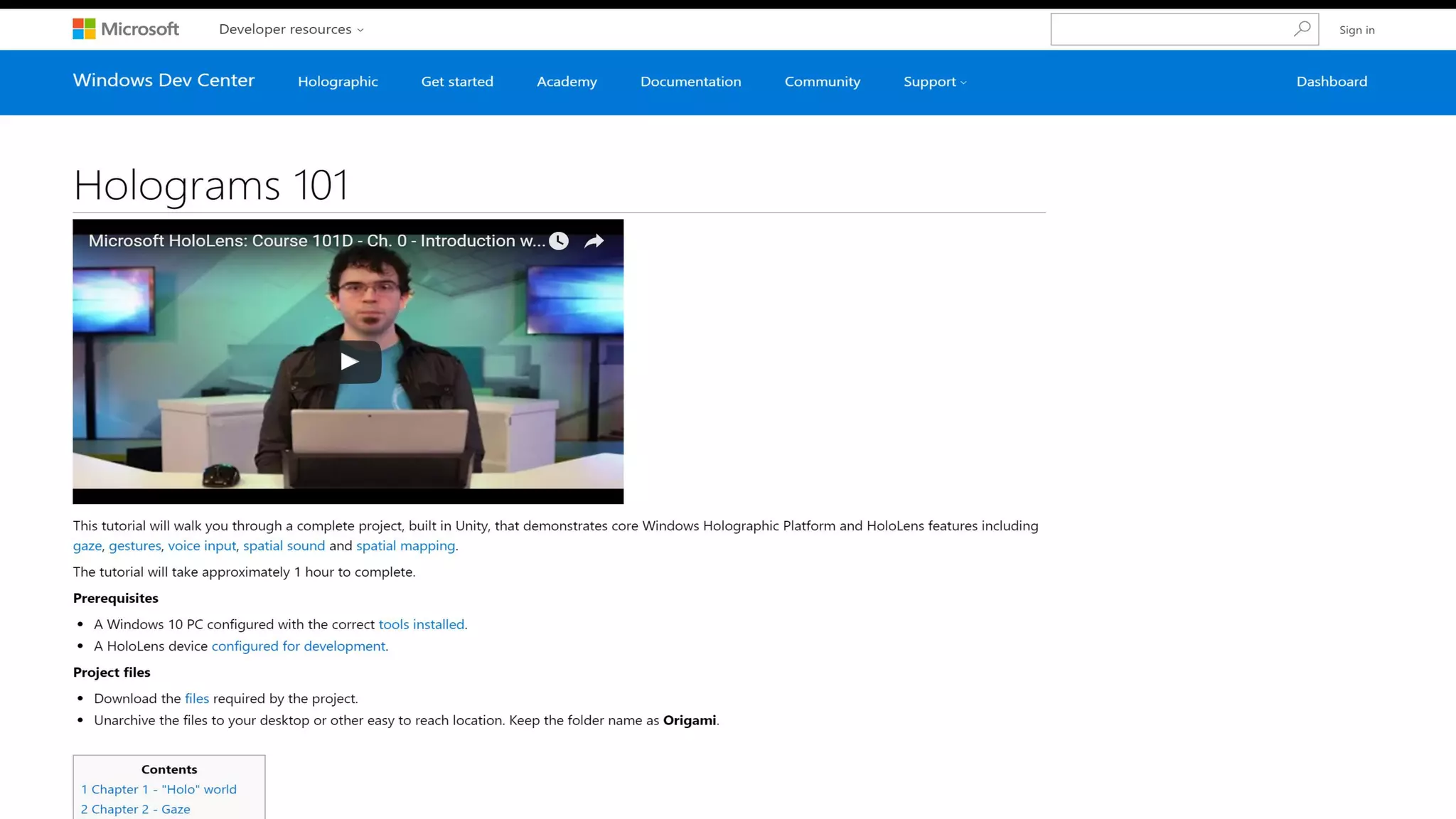Expand the Developer resources dropdown
Image resolution: width=1456 pixels, height=819 pixels.
(291, 29)
